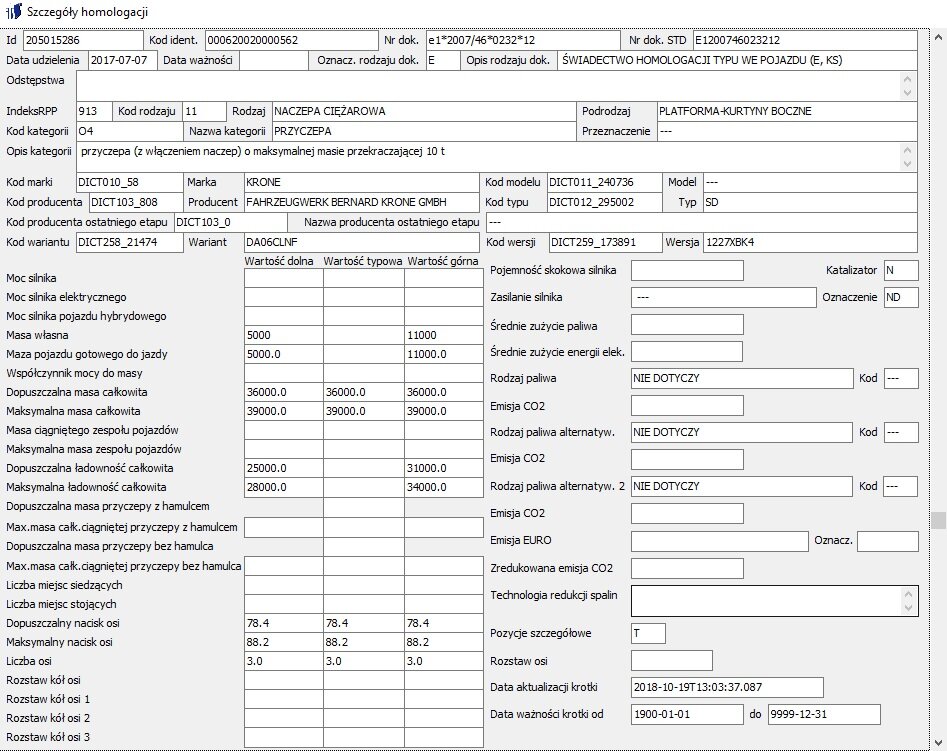Focus the Kod wersji field
The image size is (947, 751).
(x=605, y=242)
